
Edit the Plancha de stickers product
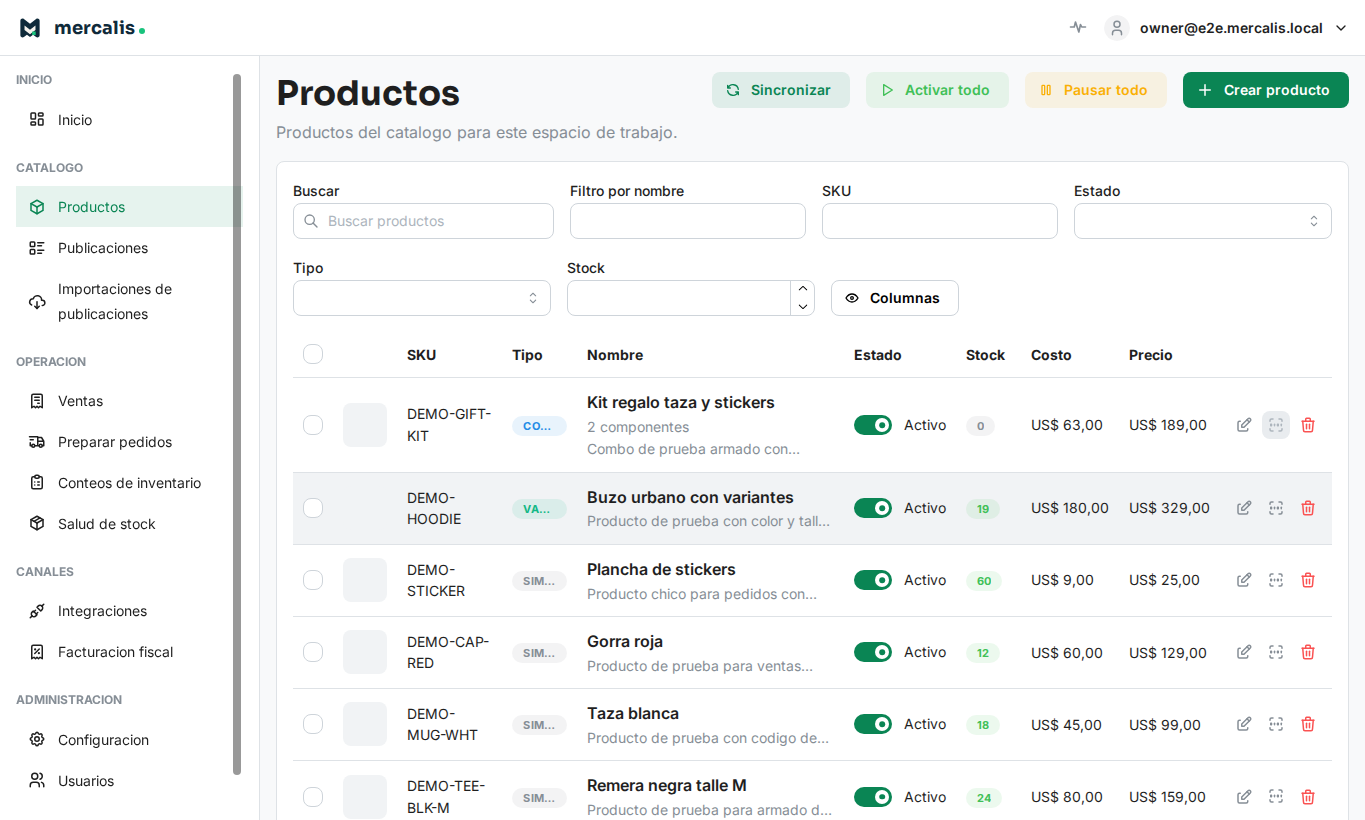(1244, 580)
